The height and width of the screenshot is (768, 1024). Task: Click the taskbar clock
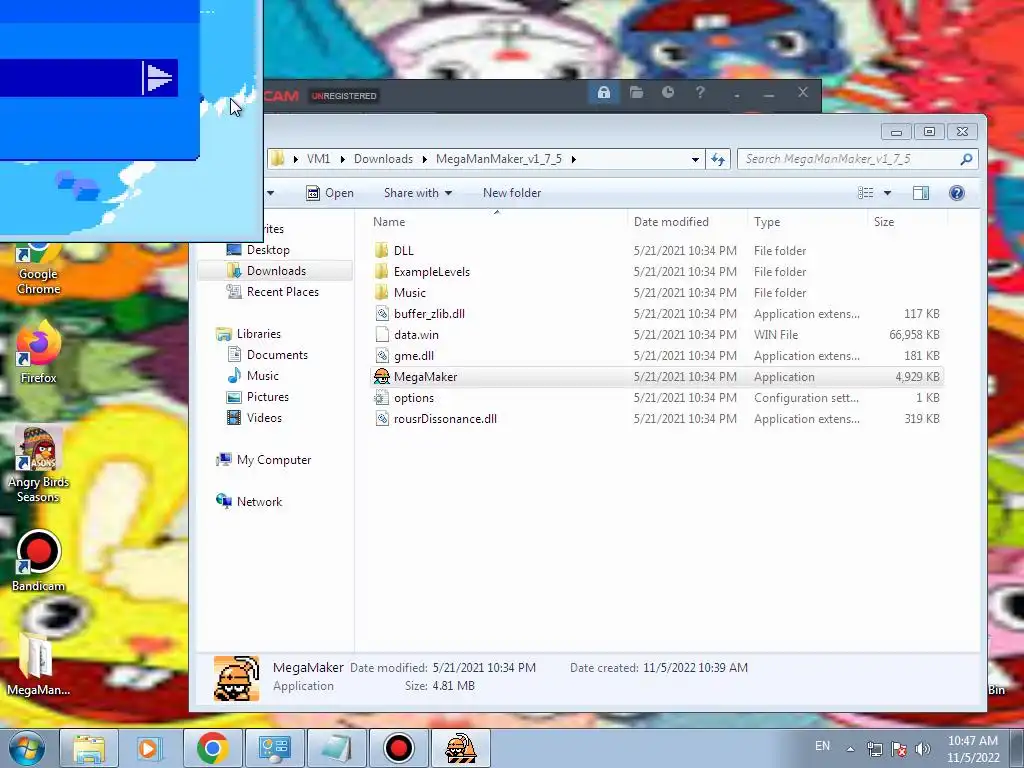[x=973, y=749]
